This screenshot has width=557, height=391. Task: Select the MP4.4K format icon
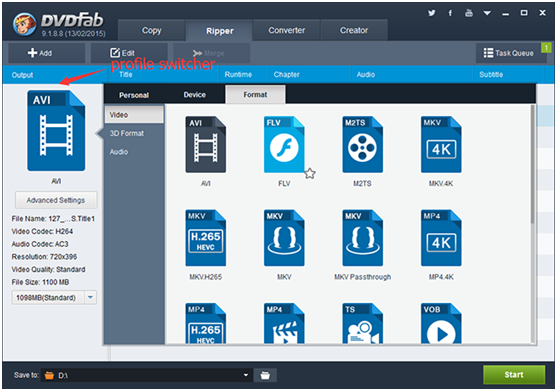pos(441,238)
